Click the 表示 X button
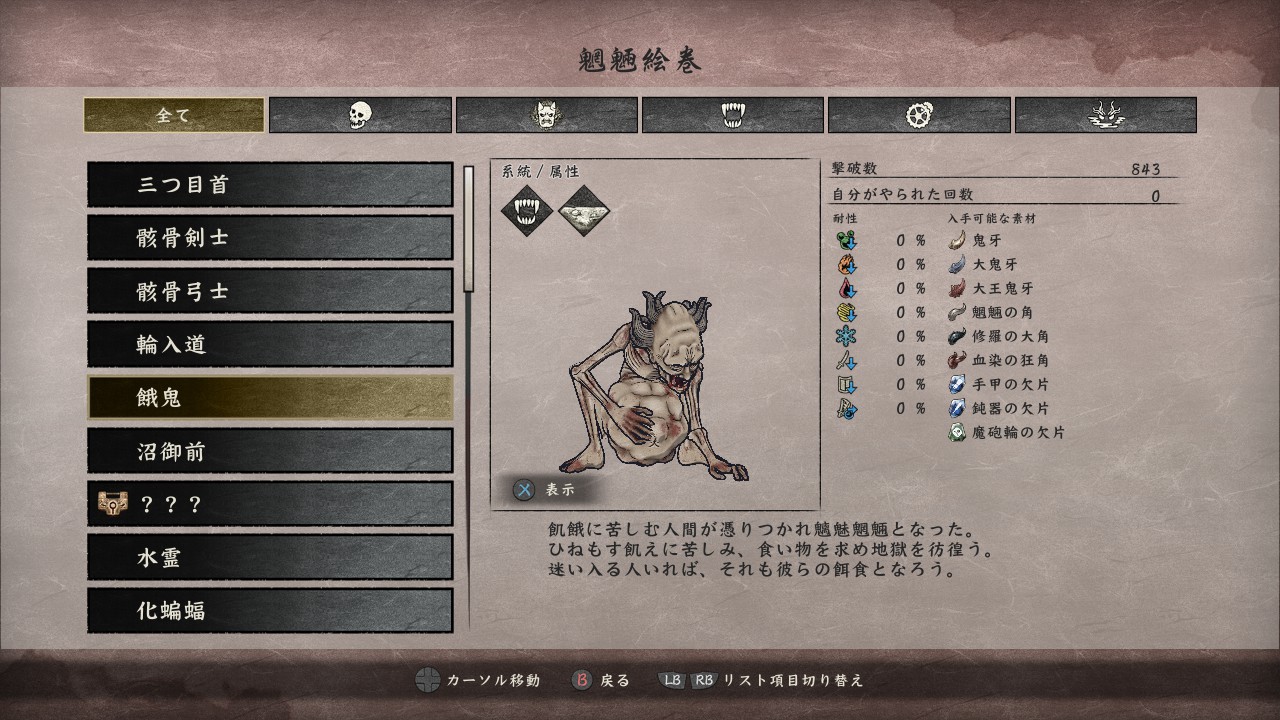This screenshot has width=1280, height=720. [543, 490]
